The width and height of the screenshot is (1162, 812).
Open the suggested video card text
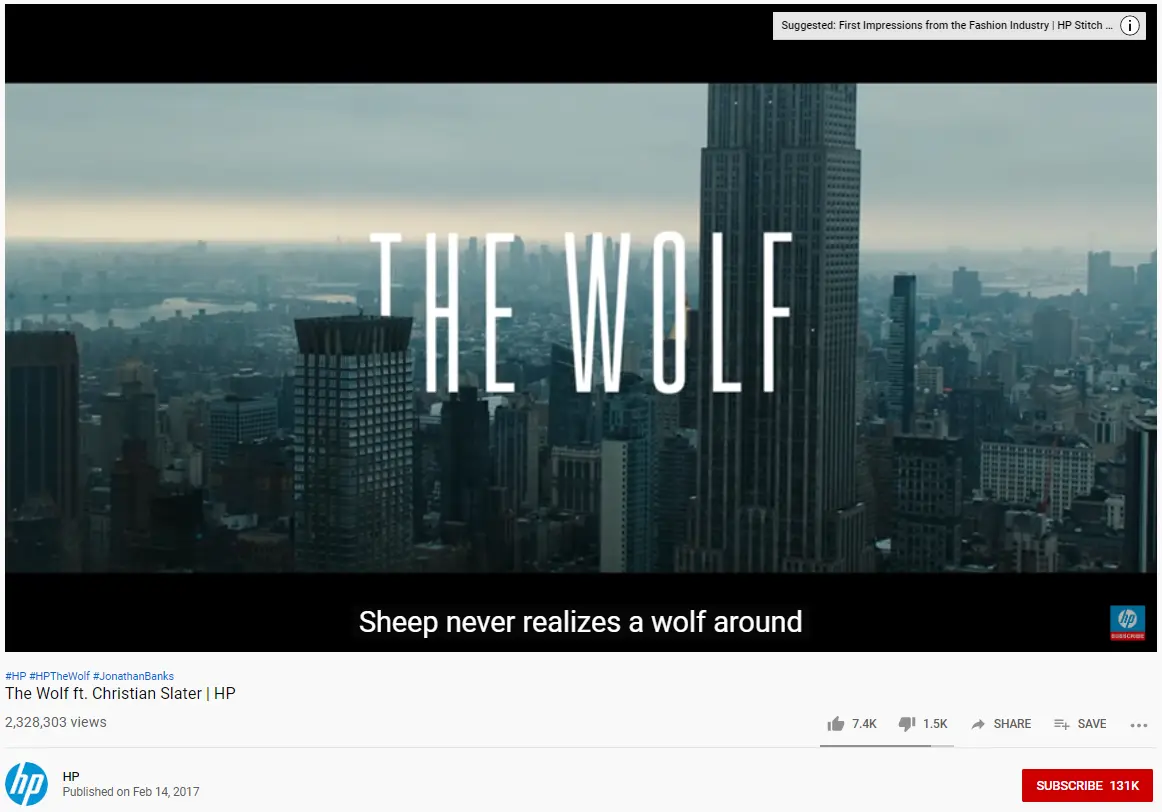[x=946, y=25]
